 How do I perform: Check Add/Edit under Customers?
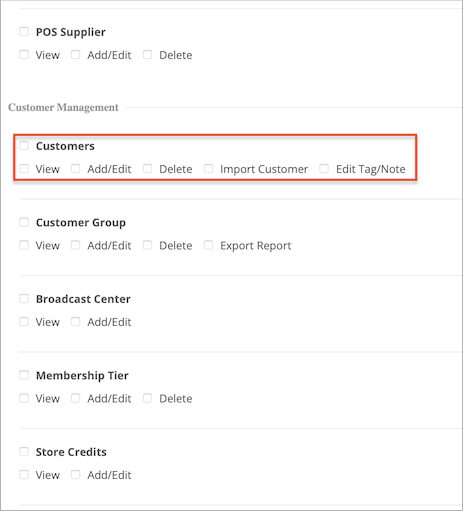[75, 169]
